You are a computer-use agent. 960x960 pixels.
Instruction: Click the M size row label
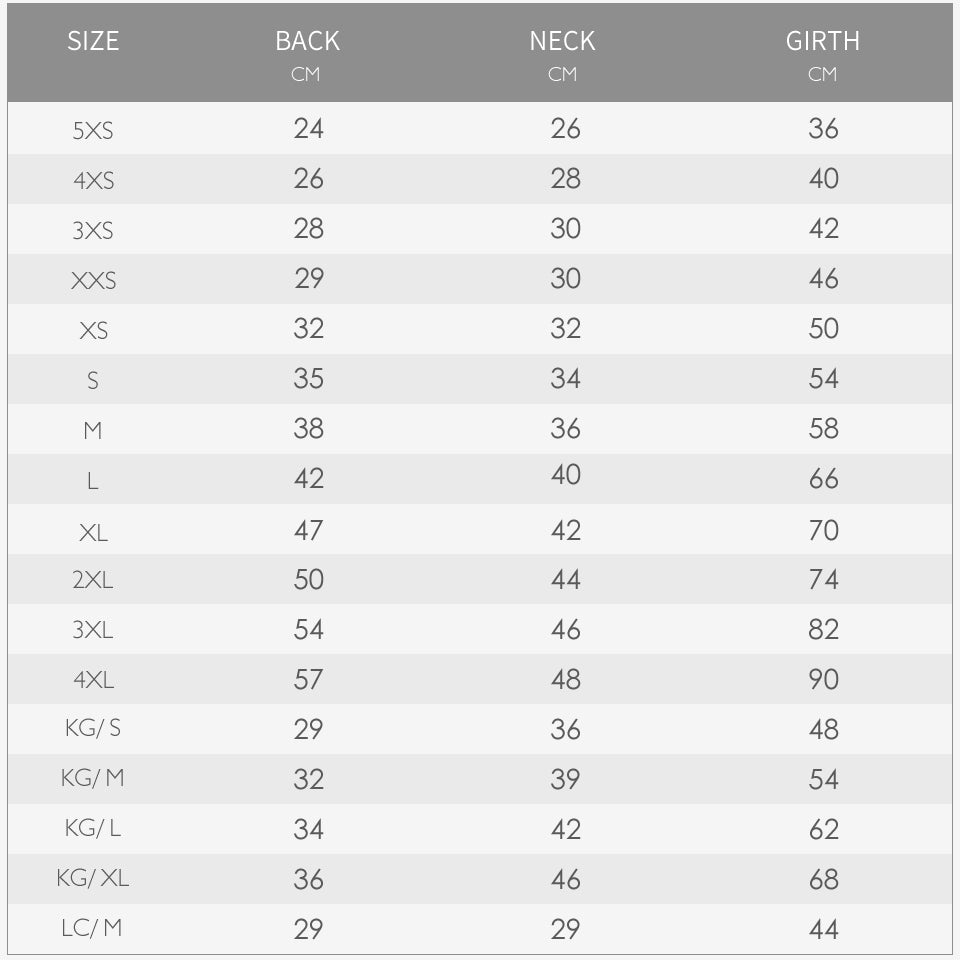pyautogui.click(x=93, y=430)
